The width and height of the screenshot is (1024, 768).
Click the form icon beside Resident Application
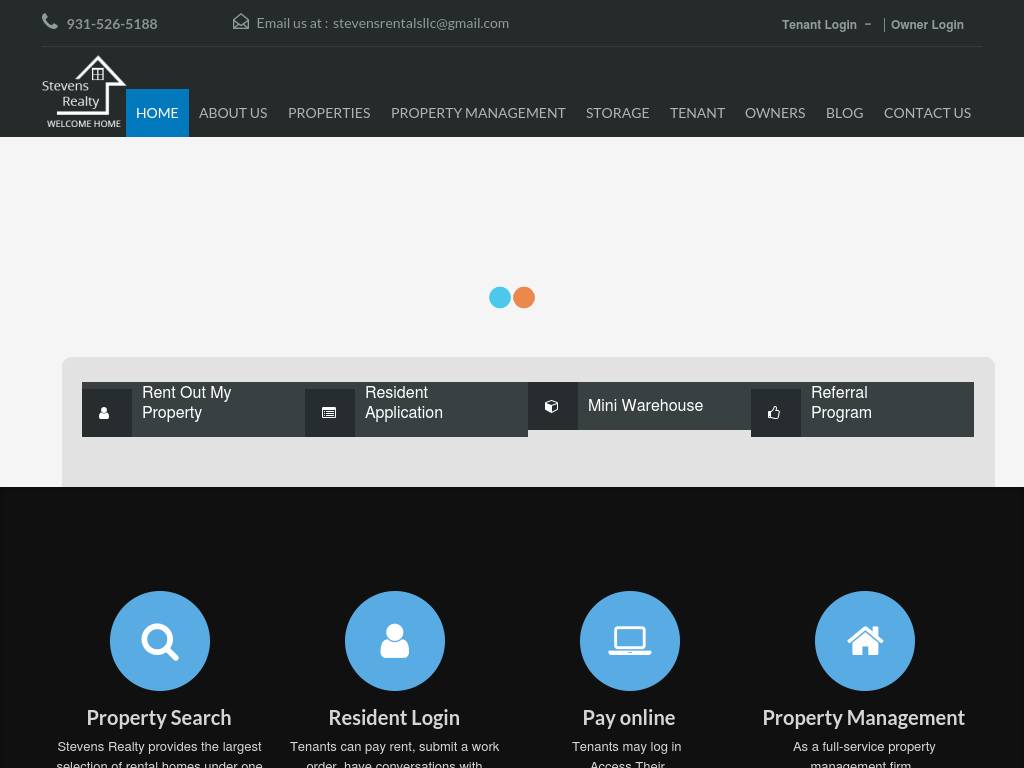pyautogui.click(x=329, y=412)
